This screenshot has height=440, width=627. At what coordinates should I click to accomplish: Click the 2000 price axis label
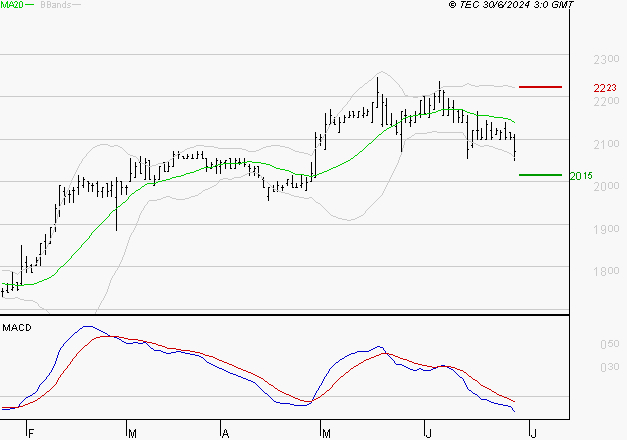click(x=606, y=186)
